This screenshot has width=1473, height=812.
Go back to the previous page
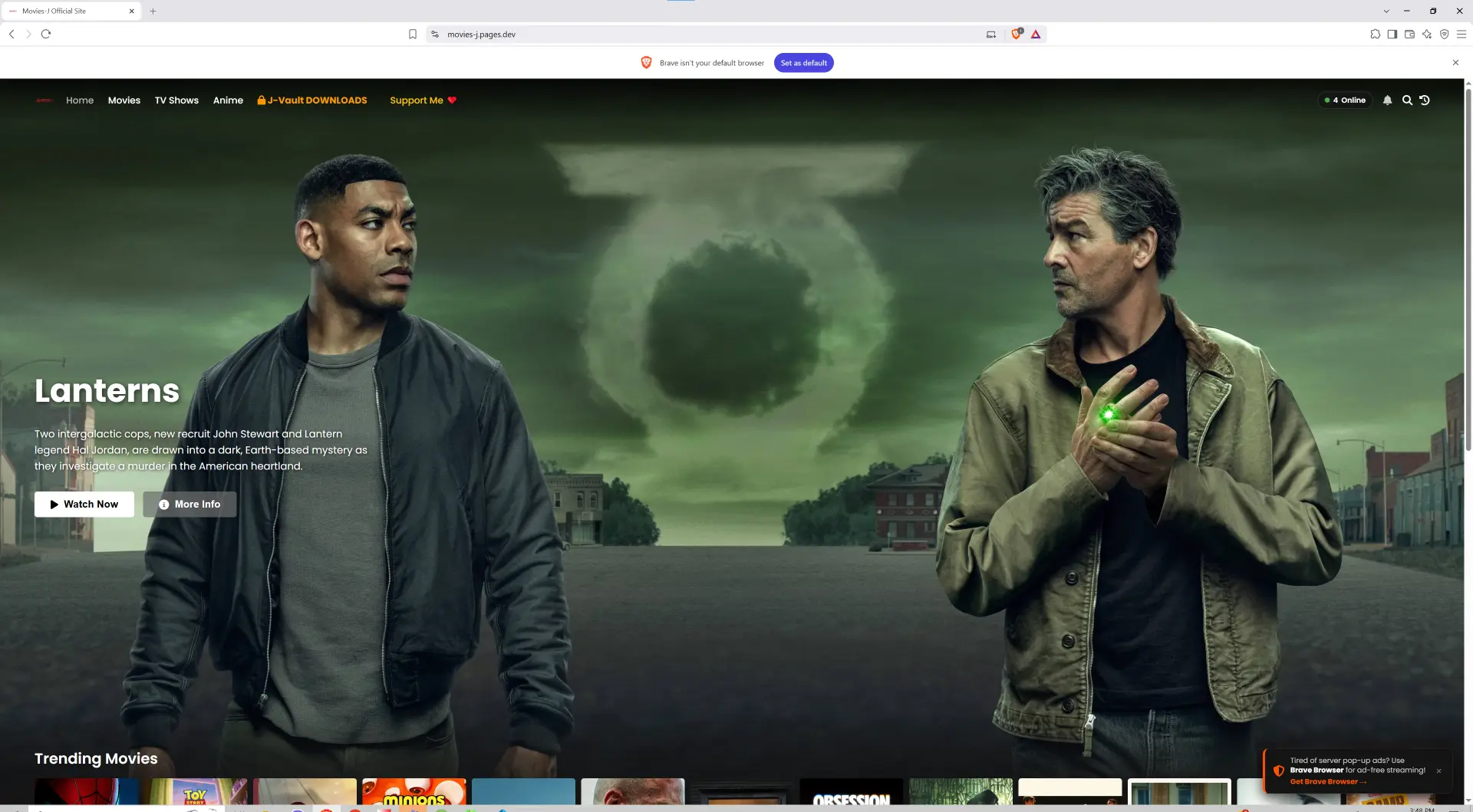[x=12, y=34]
